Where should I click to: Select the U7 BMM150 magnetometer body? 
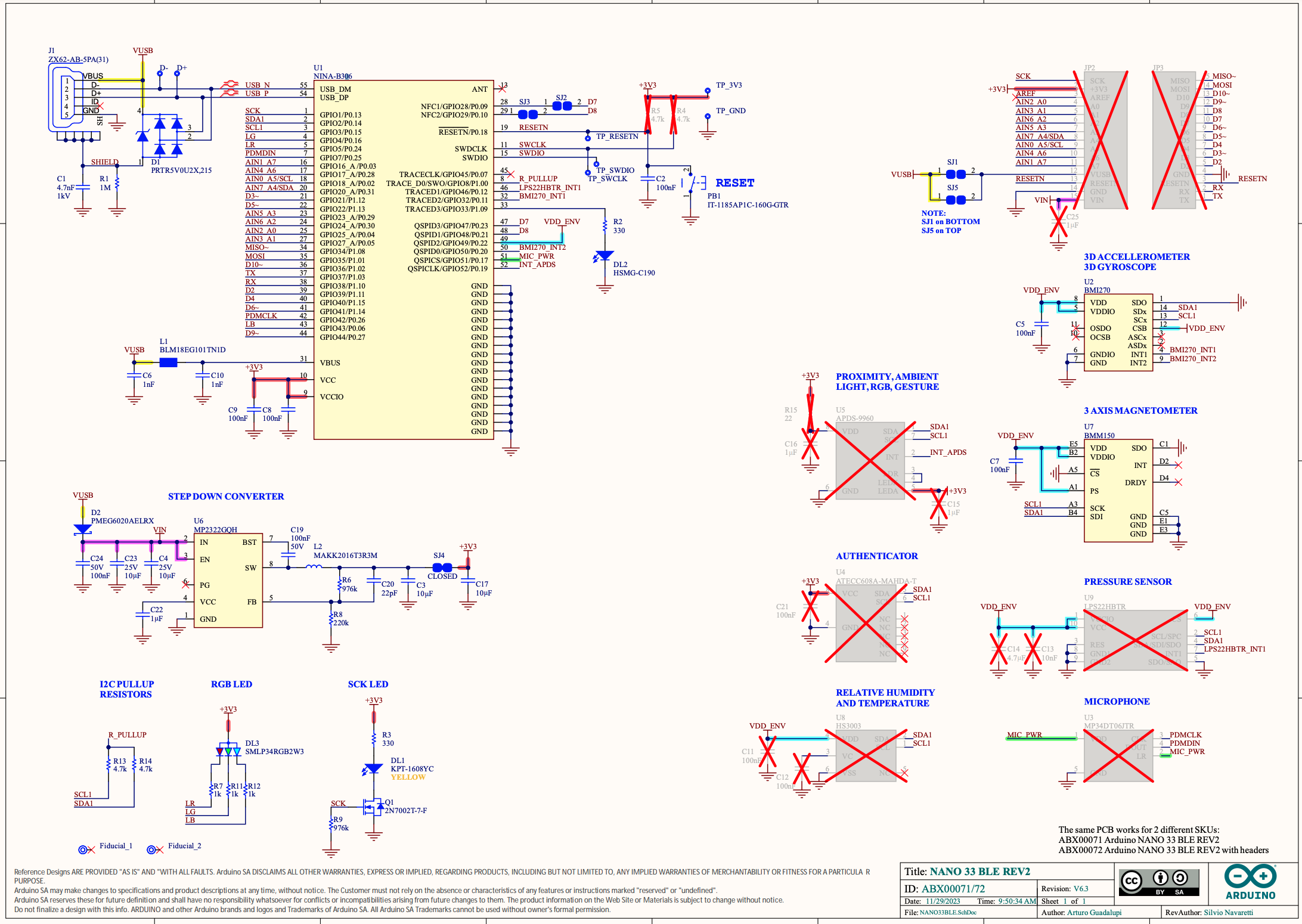pos(1118,491)
